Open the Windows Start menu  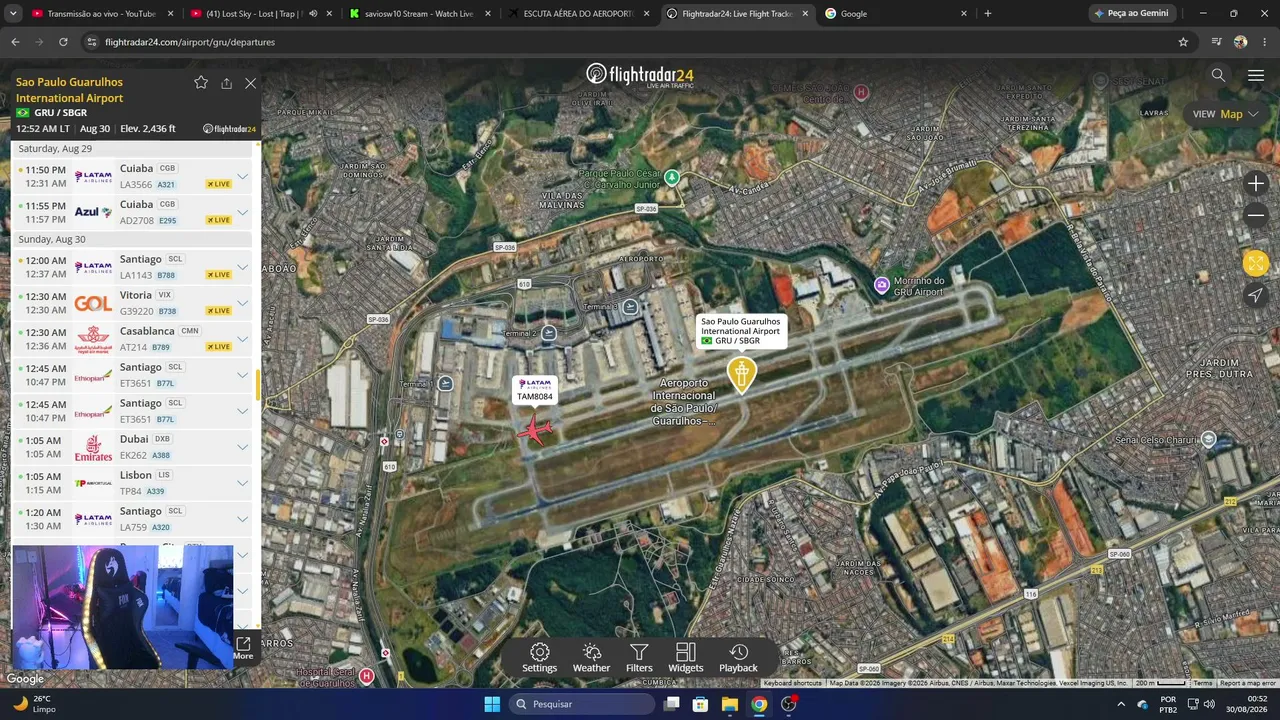[x=492, y=704]
